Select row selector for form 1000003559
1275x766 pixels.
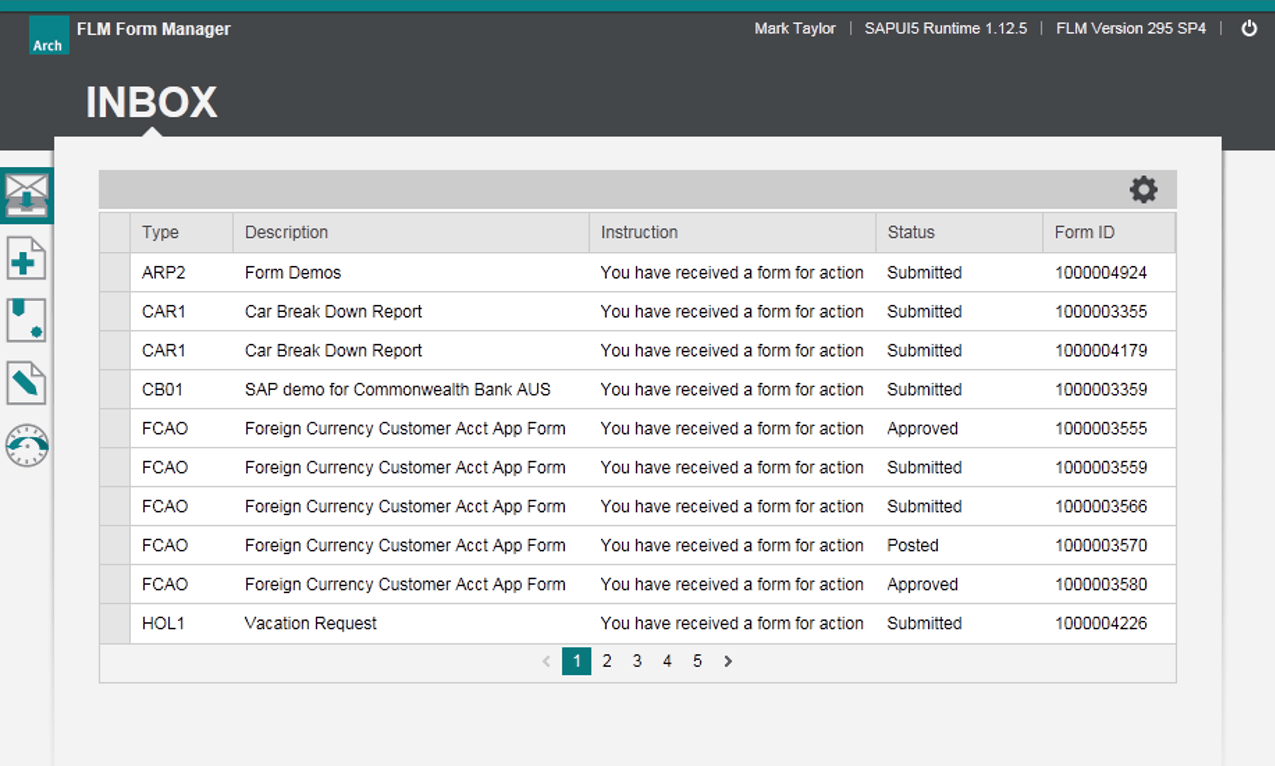point(115,467)
